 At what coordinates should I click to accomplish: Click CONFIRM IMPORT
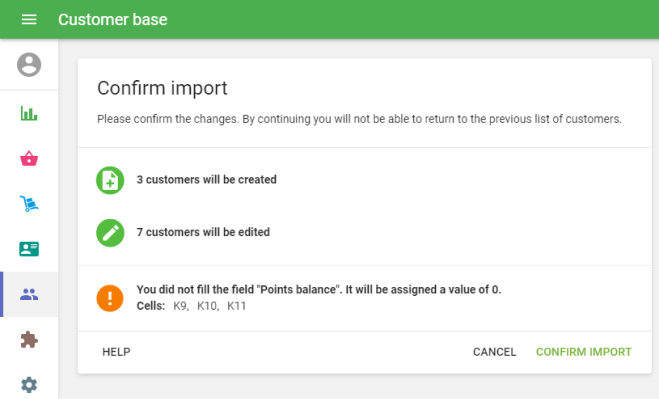pyautogui.click(x=584, y=352)
